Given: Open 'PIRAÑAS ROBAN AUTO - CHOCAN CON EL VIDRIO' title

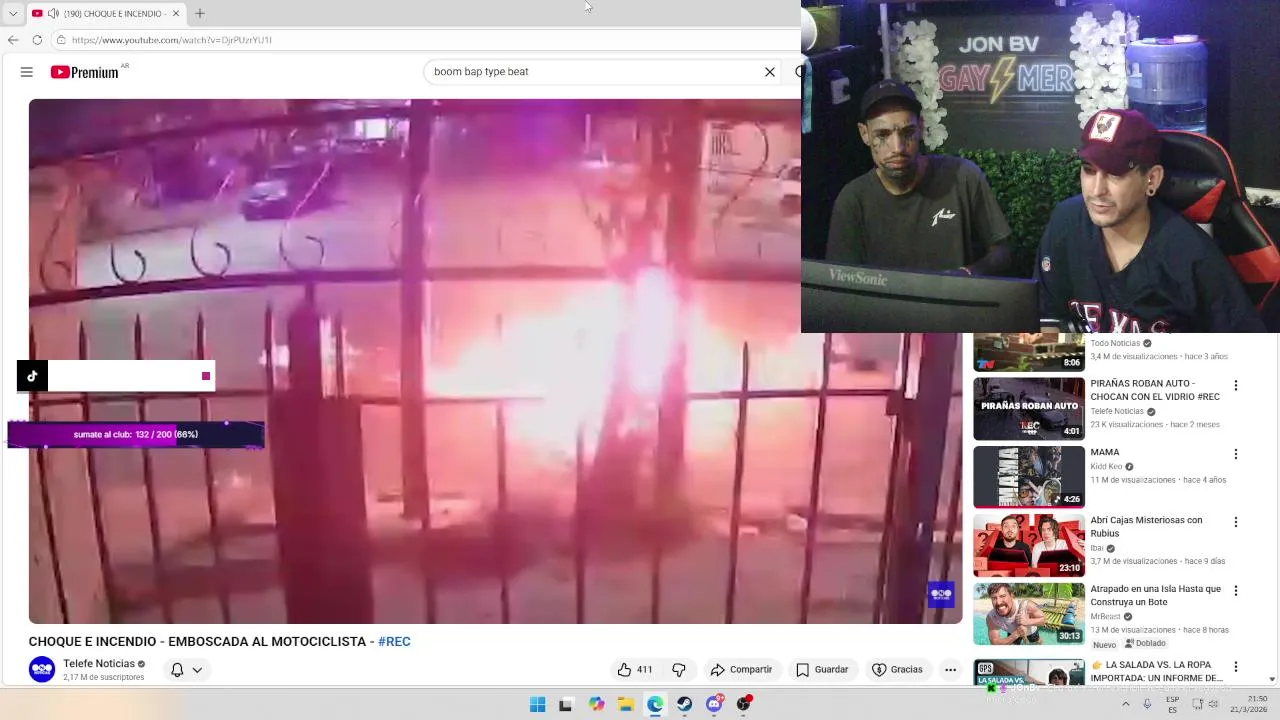Looking at the screenshot, I should point(1155,390).
